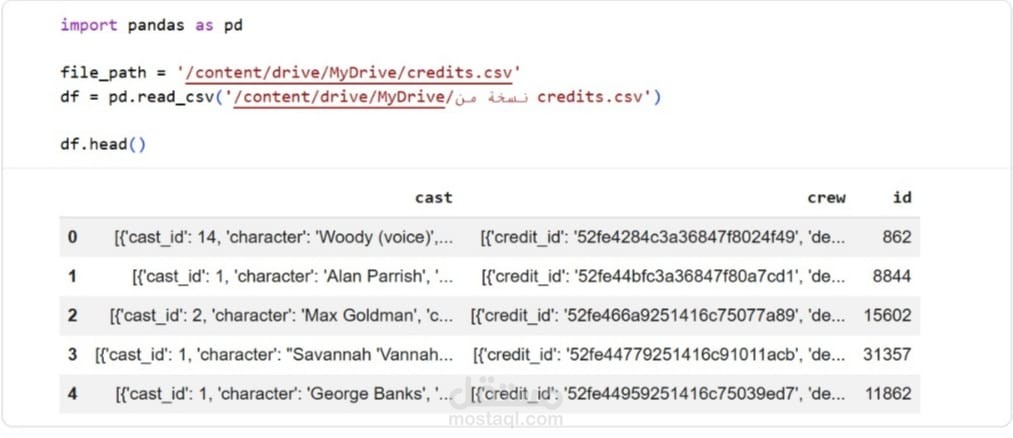Click the 'cast' column header
Image resolution: width=1013 pixels, height=438 pixels.
433,198
